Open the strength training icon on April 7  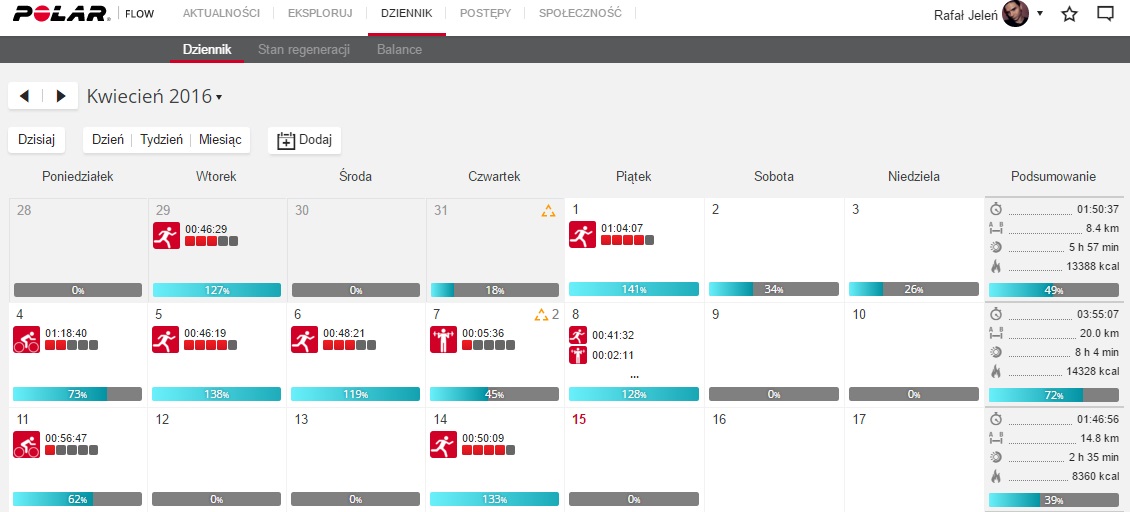[443, 340]
